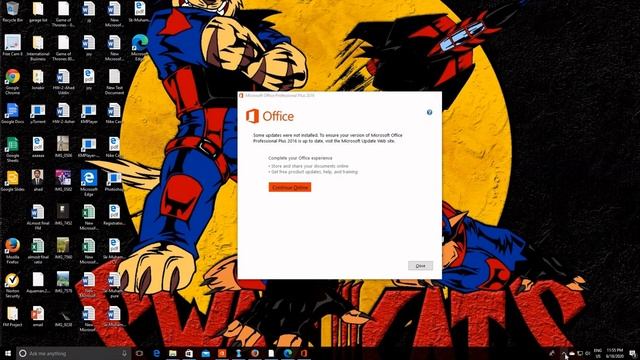Viewport: 640px width, 360px height.
Task: Click the Cortana microphone icon
Action: (124, 353)
